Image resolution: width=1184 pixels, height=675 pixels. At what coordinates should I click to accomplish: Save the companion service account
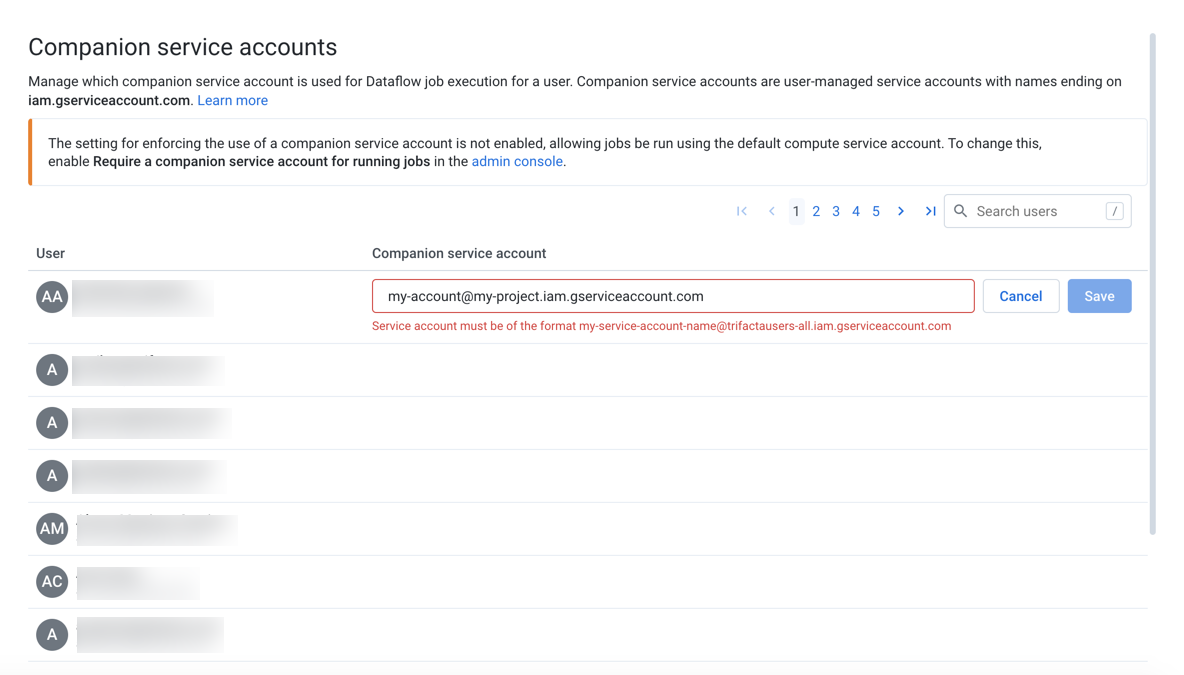click(1099, 295)
